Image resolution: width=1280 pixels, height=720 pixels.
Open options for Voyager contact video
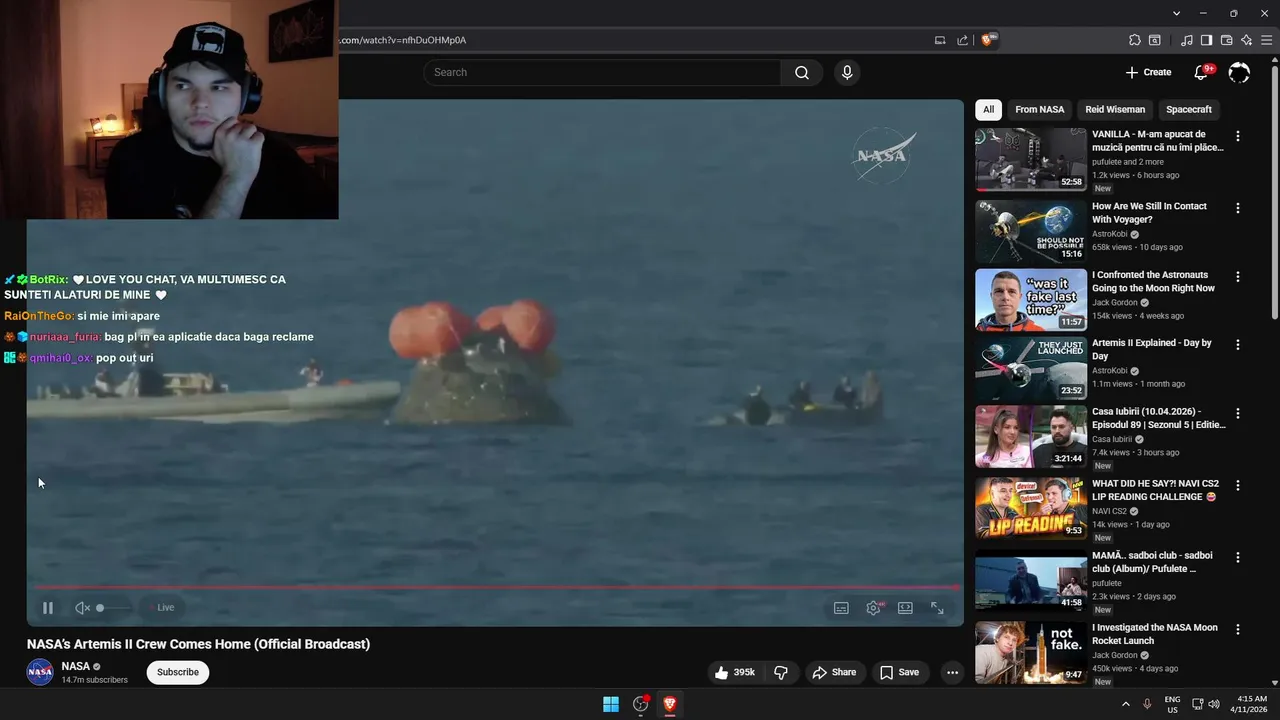(x=1238, y=208)
